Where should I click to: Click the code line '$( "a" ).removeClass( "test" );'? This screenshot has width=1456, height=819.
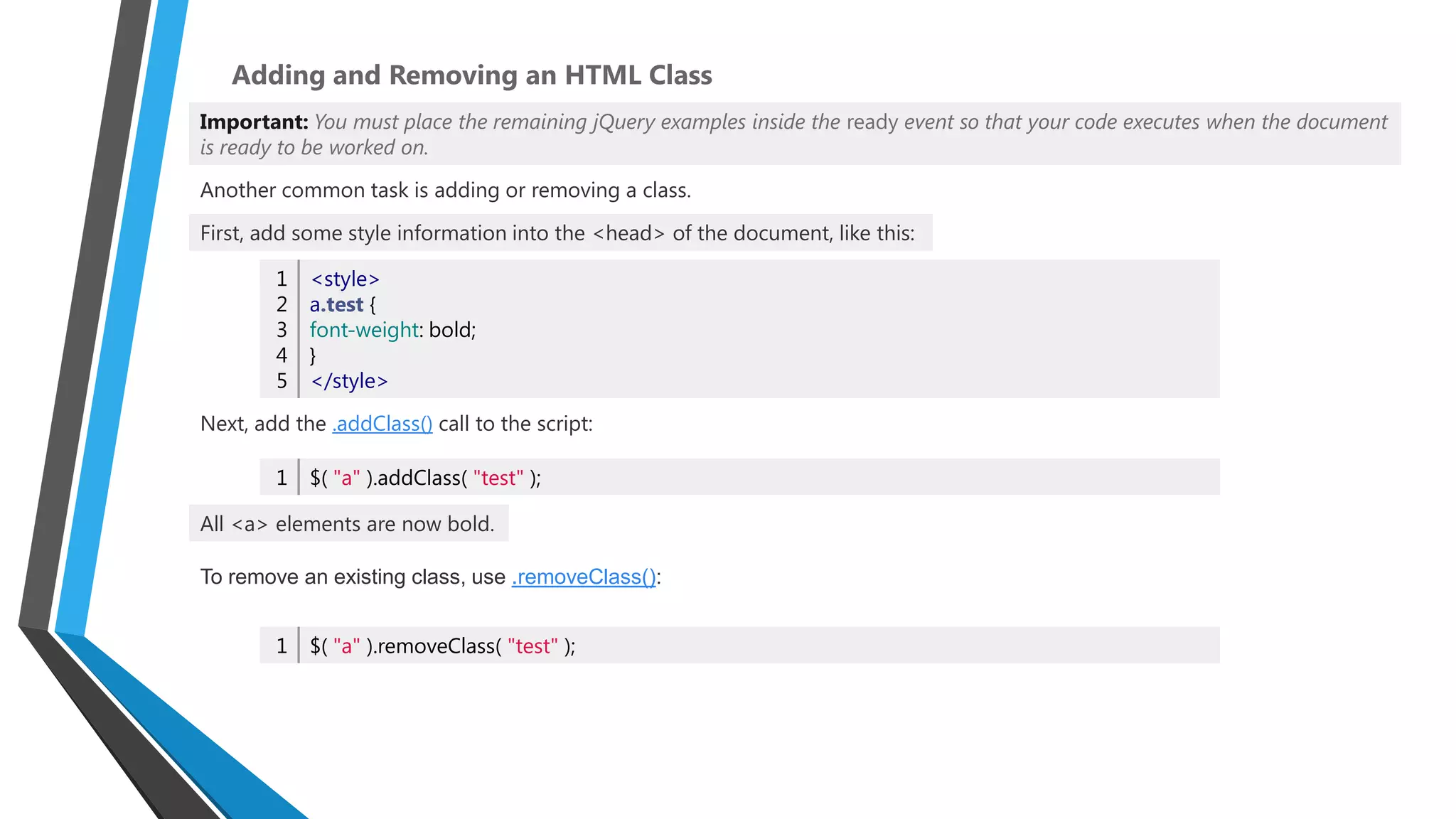(x=442, y=646)
